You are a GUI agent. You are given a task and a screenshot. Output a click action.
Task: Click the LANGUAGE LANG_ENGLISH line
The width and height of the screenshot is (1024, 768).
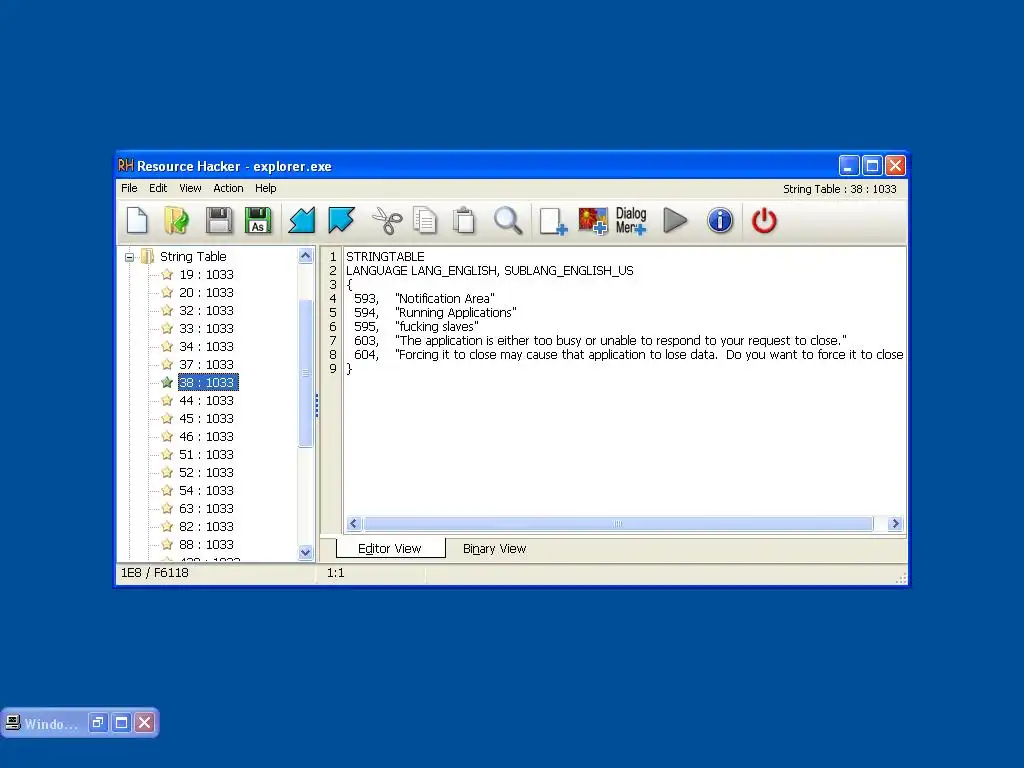click(x=490, y=270)
